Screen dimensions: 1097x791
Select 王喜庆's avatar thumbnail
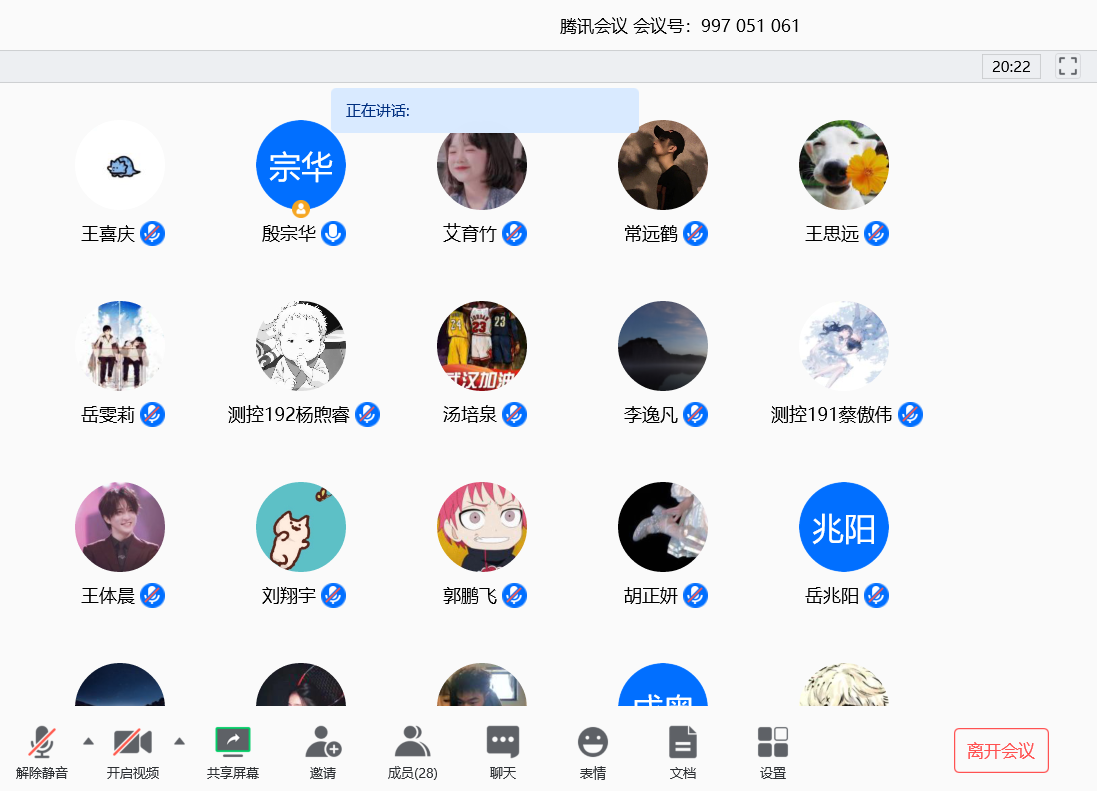[120, 165]
